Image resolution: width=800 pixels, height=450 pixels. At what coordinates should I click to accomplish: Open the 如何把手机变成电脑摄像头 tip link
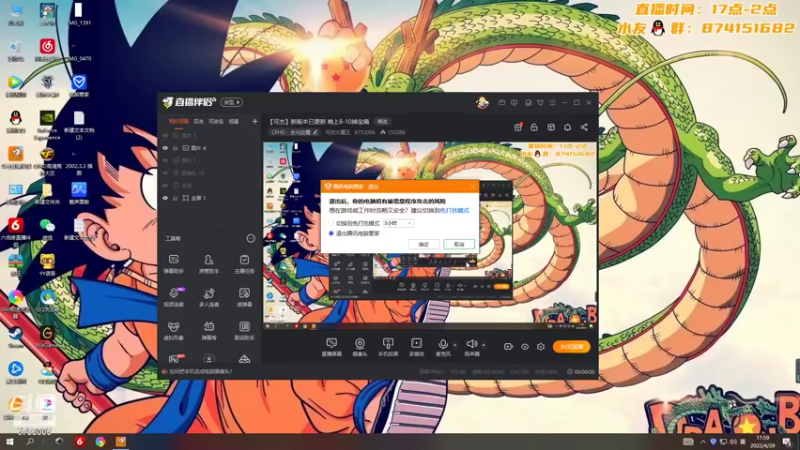(x=201, y=371)
